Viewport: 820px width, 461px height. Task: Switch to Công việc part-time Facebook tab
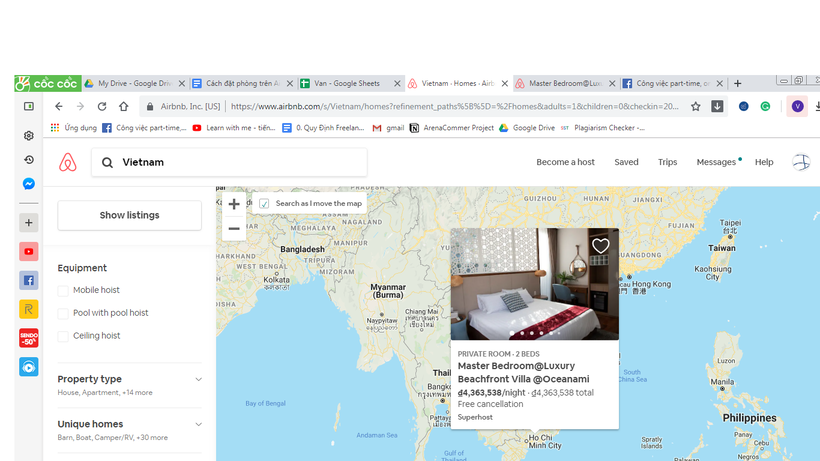point(672,84)
